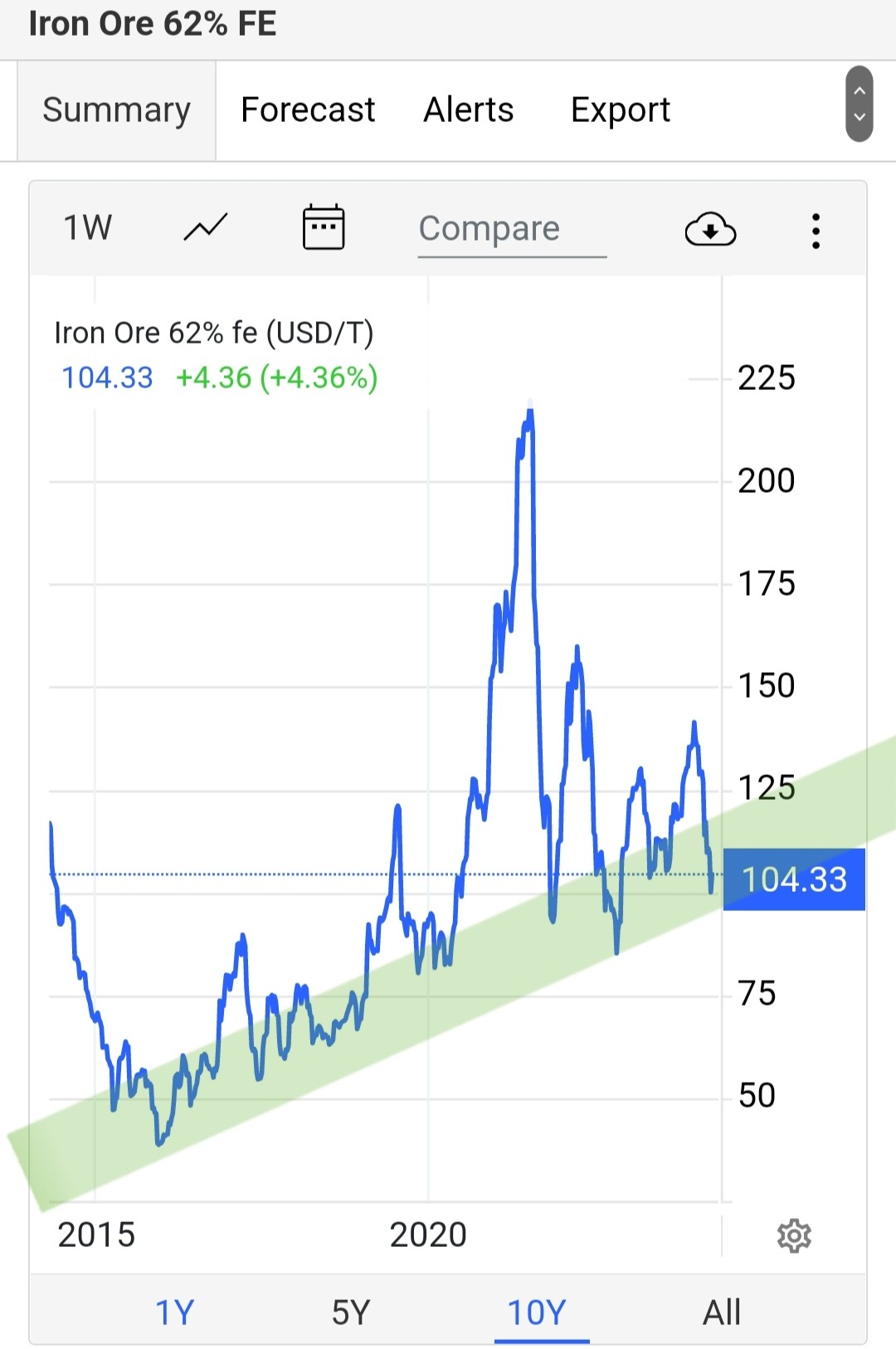This screenshot has height=1349, width=896.
Task: Open the line chart type icon
Action: point(205,227)
